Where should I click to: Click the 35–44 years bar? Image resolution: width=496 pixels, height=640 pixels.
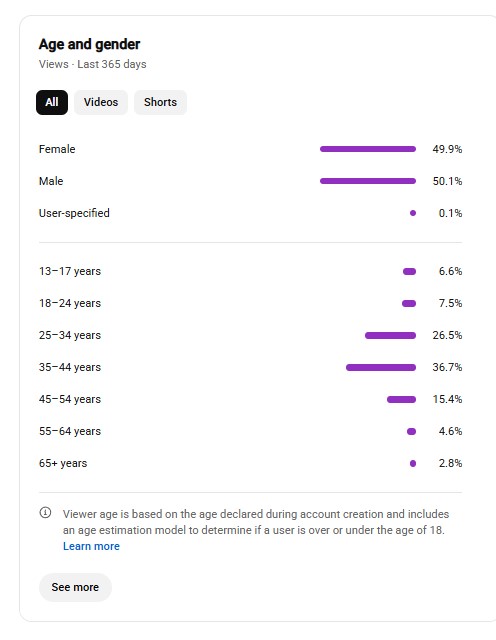(x=381, y=367)
